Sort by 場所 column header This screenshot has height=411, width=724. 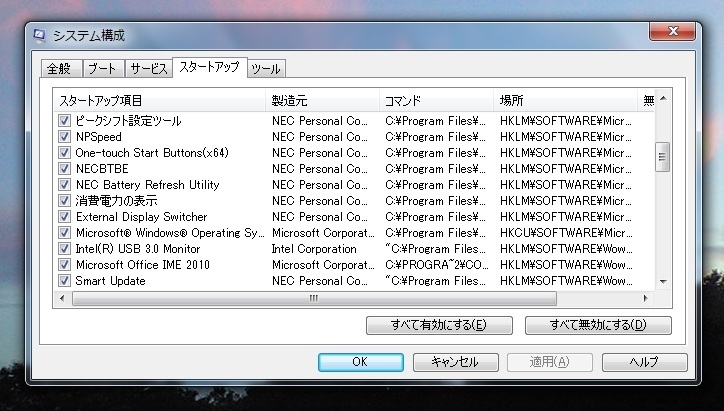tap(565, 100)
